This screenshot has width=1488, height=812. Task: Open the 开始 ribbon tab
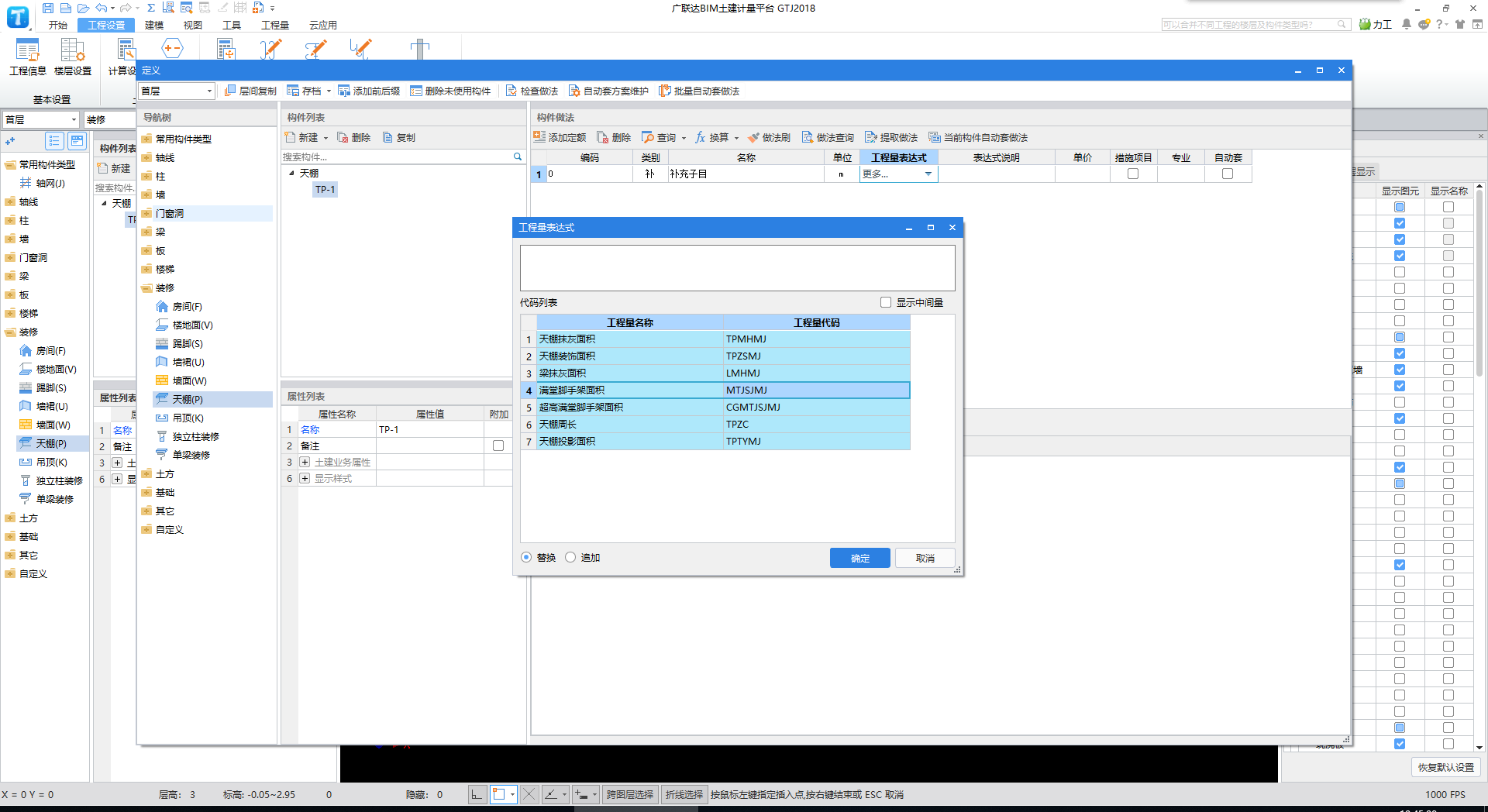(x=58, y=25)
